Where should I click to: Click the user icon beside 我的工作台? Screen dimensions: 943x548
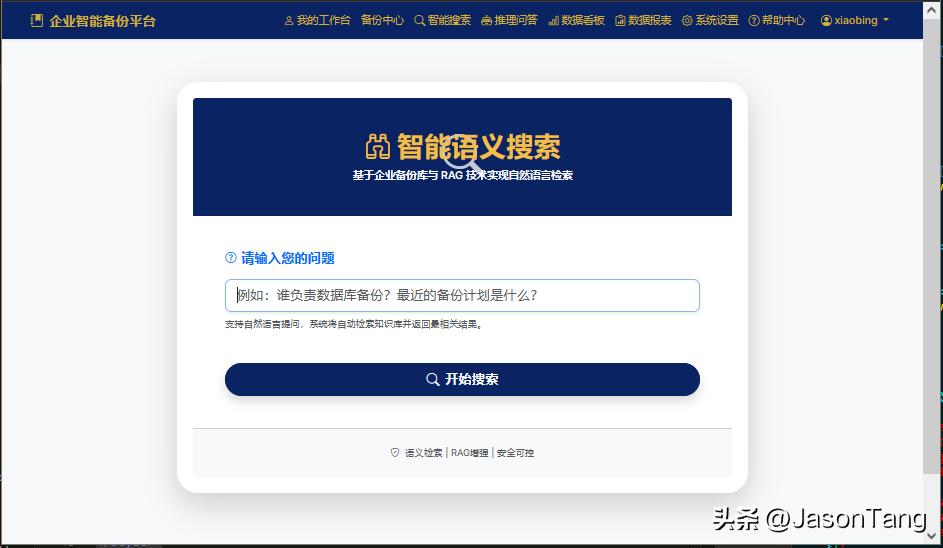(289, 20)
